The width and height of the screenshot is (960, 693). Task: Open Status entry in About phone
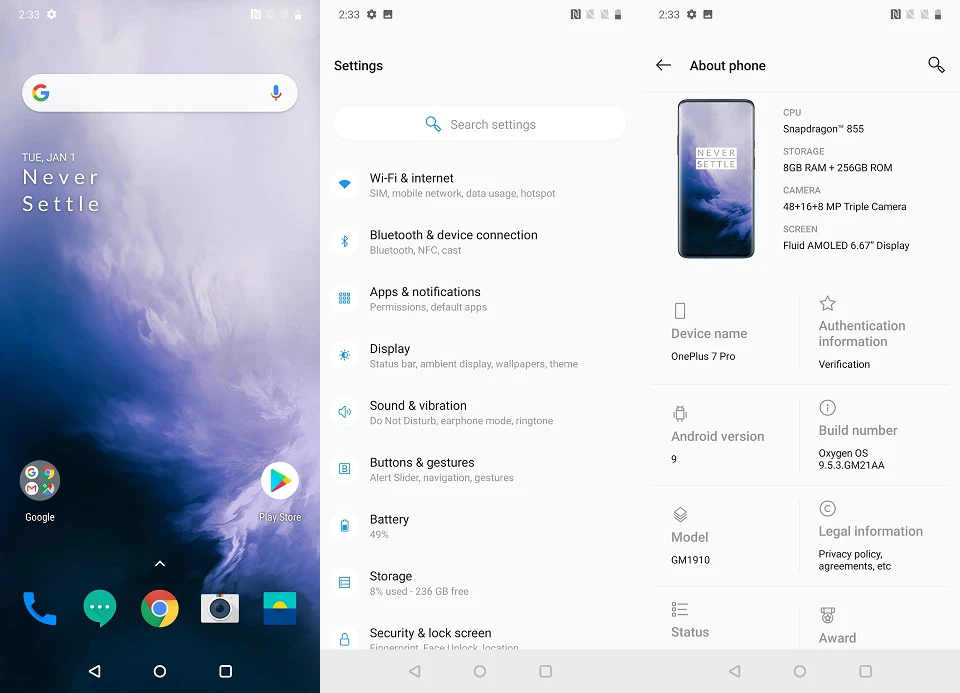pyautogui.click(x=725, y=622)
